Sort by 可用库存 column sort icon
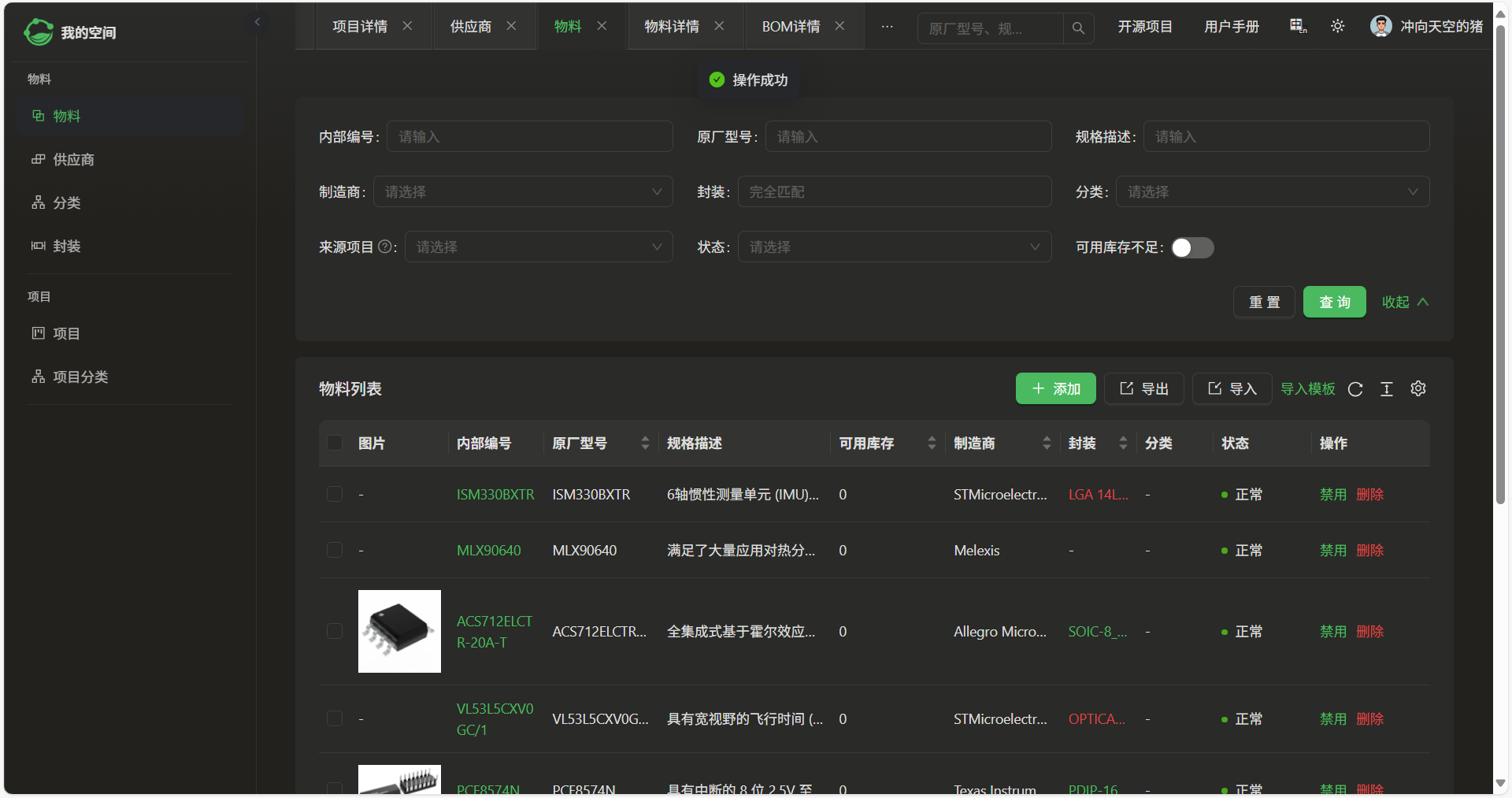This screenshot has height=798, width=1512. click(x=932, y=444)
